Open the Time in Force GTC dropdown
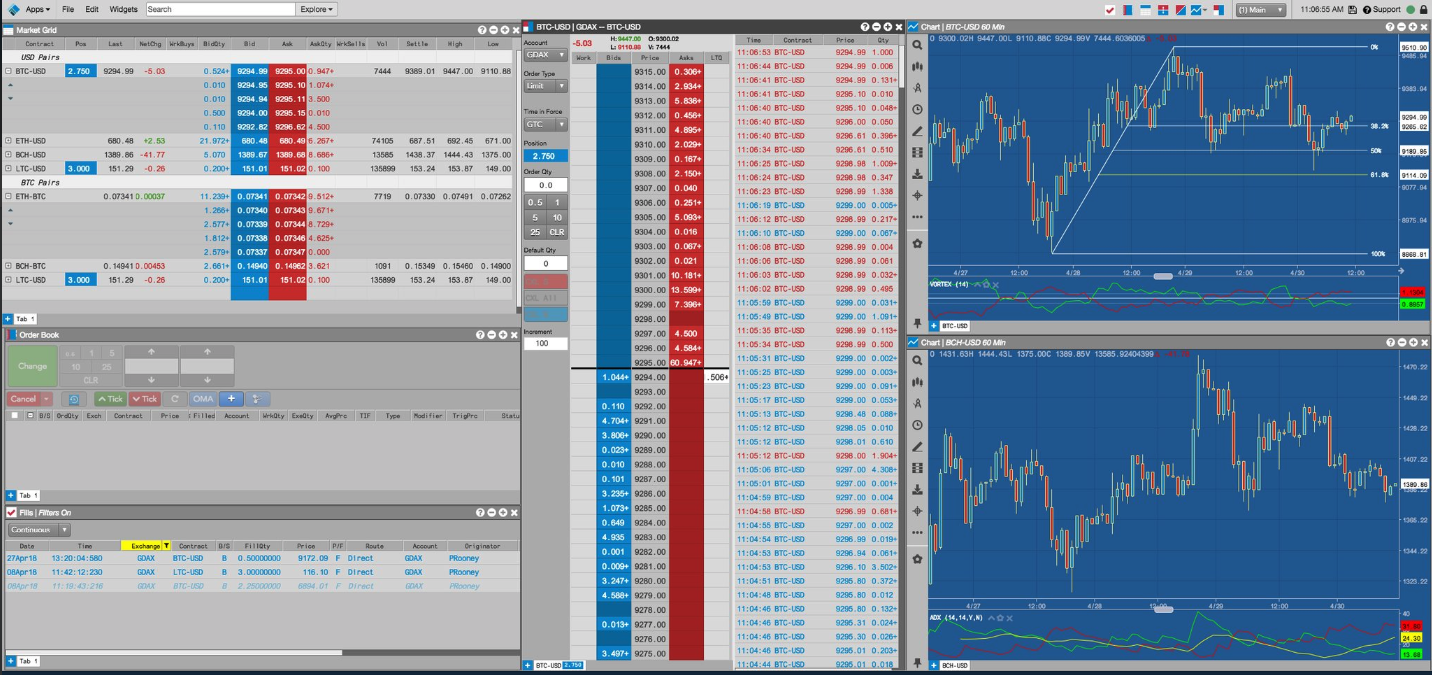Screen dimensions: 1432x675 (544, 124)
